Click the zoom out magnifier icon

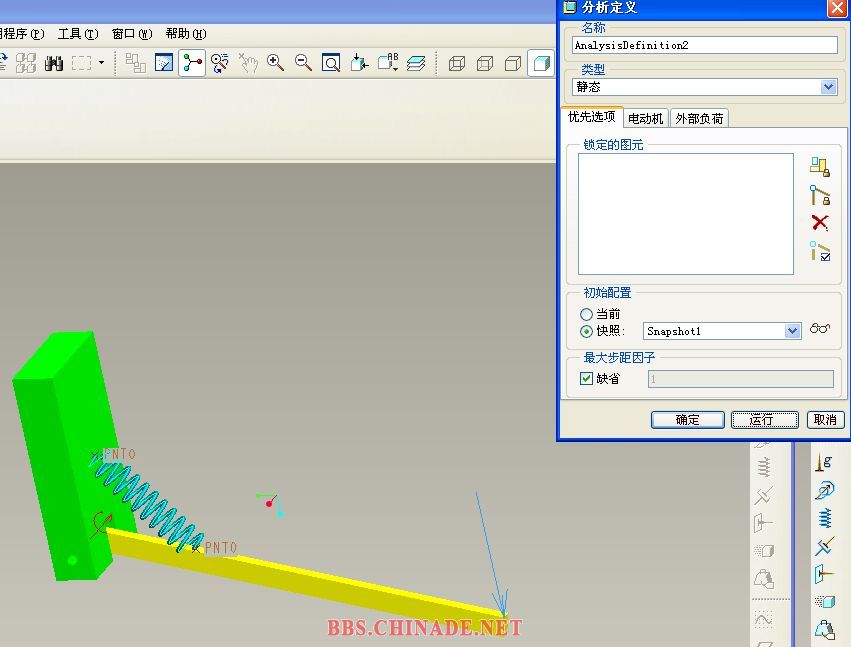tap(303, 63)
